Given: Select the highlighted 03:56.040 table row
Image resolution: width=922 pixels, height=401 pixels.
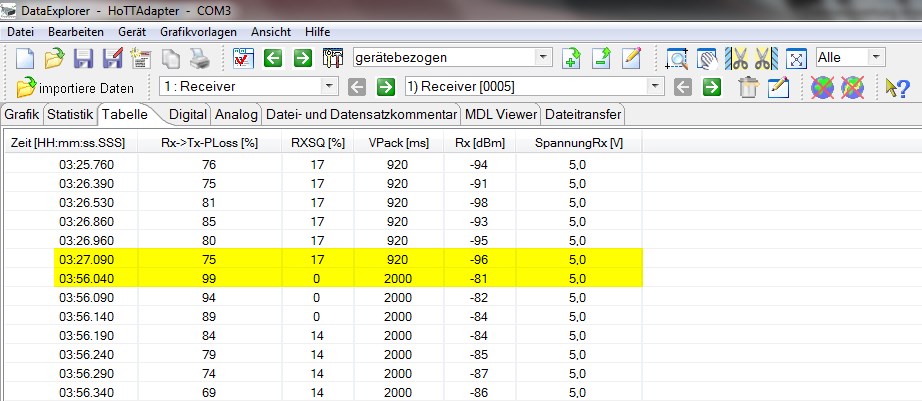Looking at the screenshot, I should [320, 278].
